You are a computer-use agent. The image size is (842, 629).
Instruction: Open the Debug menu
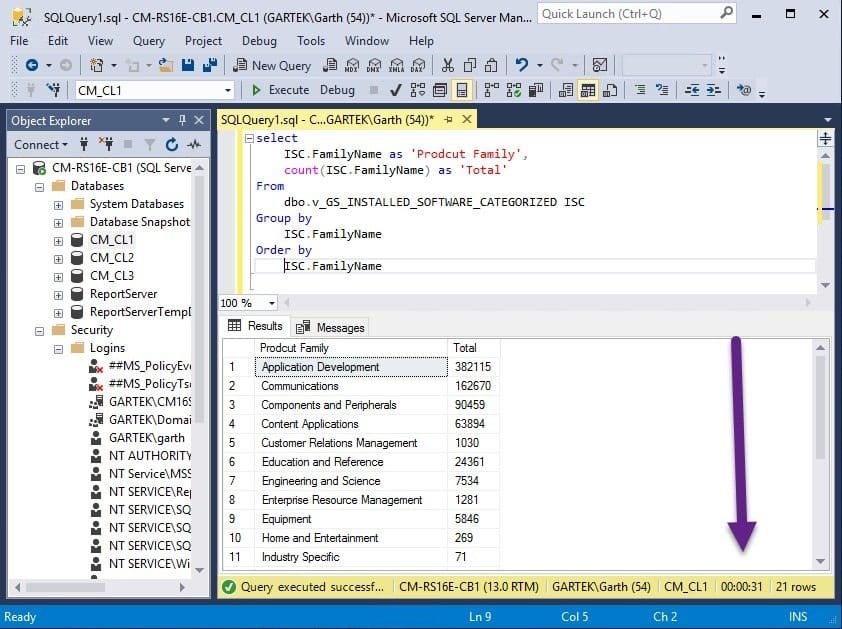click(259, 41)
